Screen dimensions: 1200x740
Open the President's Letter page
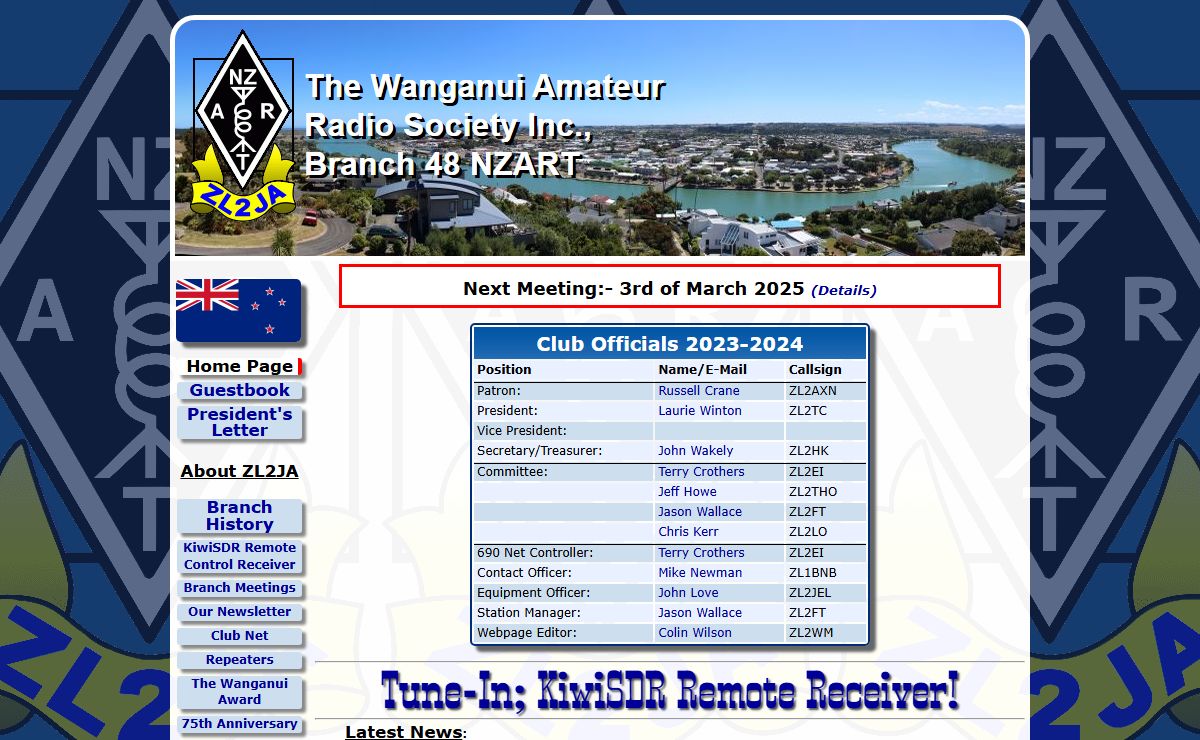click(240, 422)
